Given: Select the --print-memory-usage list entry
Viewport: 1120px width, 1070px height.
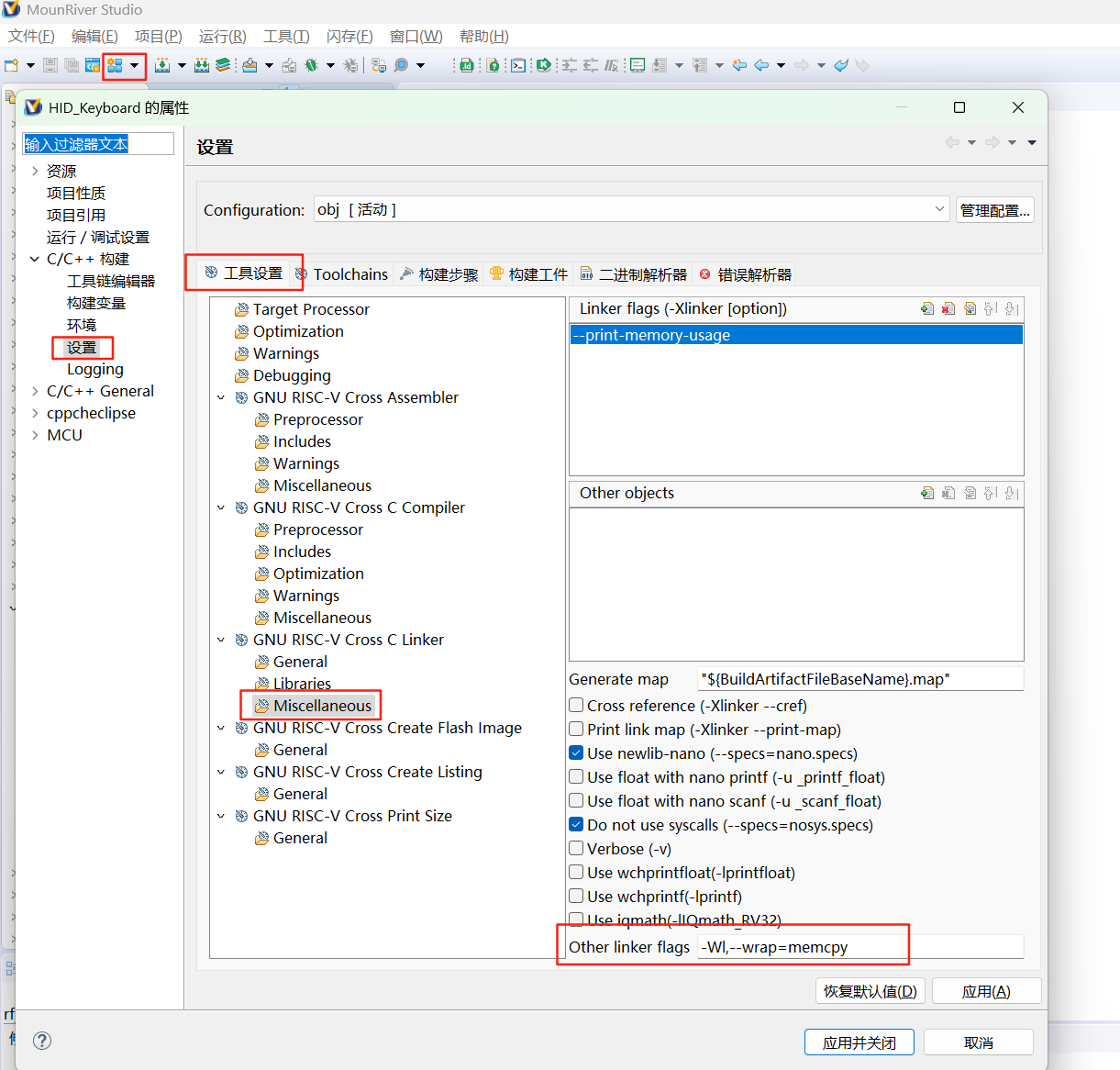Looking at the screenshot, I should pos(796,335).
